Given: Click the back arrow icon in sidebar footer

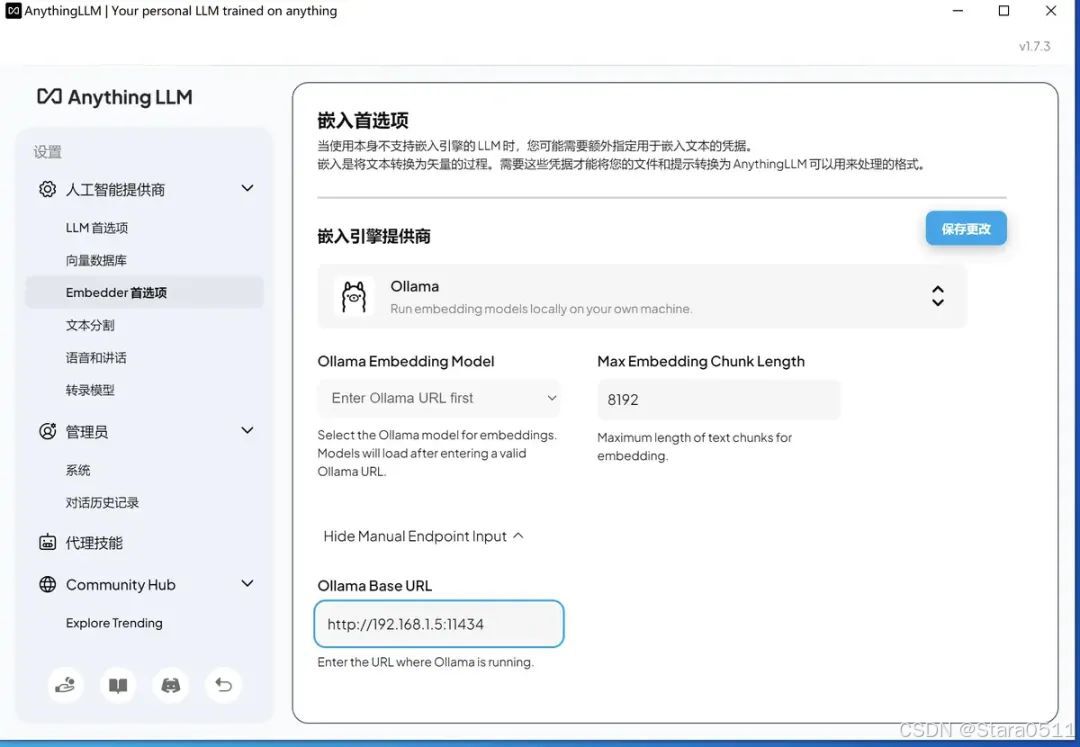Looking at the screenshot, I should pyautogui.click(x=223, y=685).
